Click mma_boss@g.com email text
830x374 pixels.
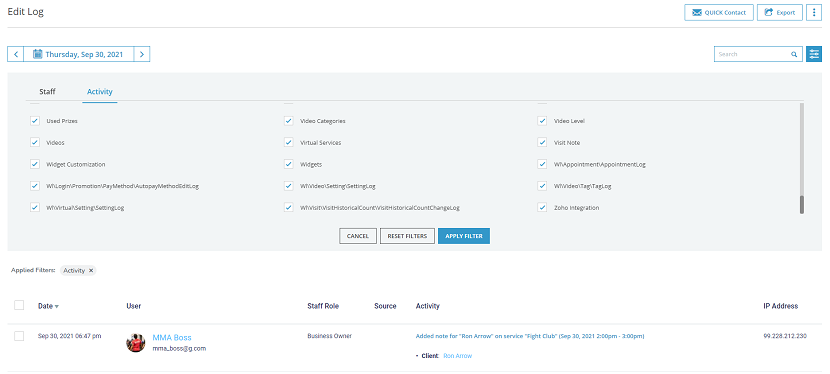[x=179, y=349]
